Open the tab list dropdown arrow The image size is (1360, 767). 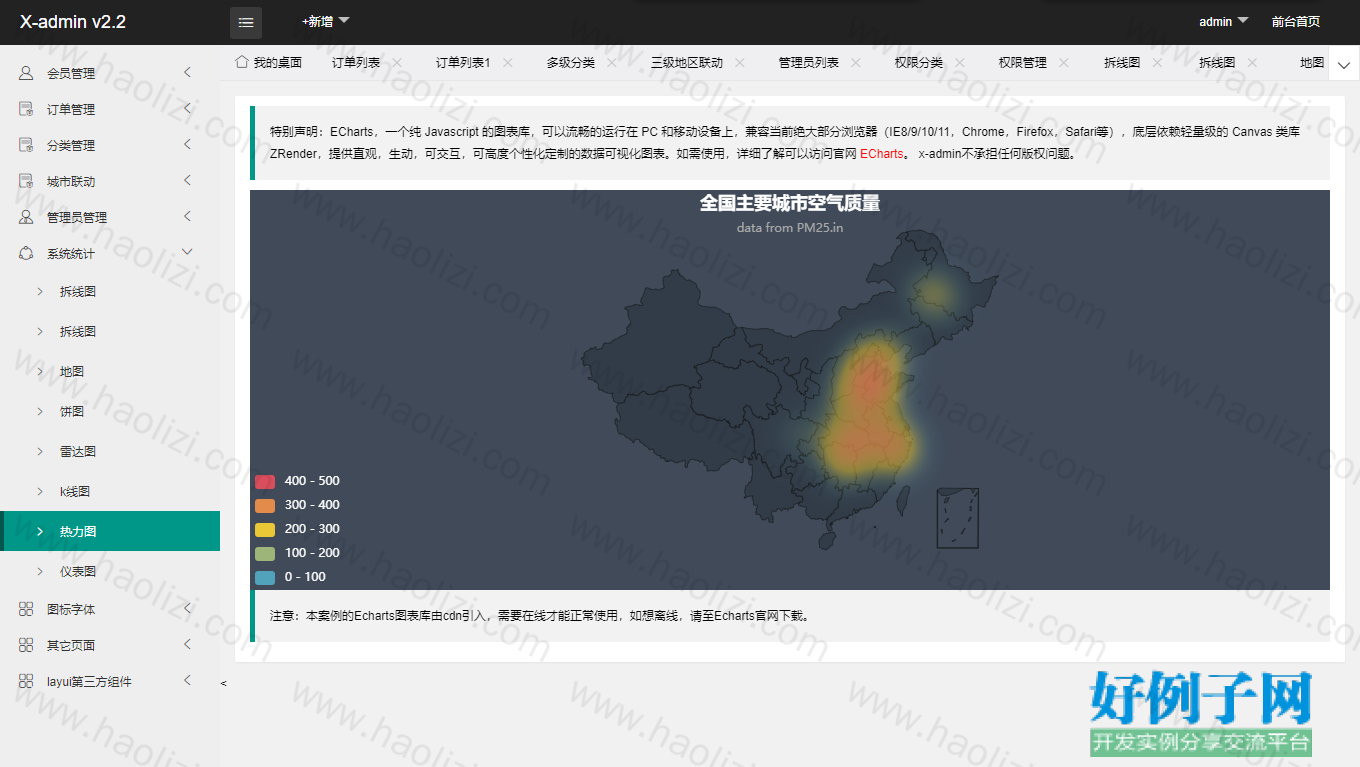point(1343,65)
